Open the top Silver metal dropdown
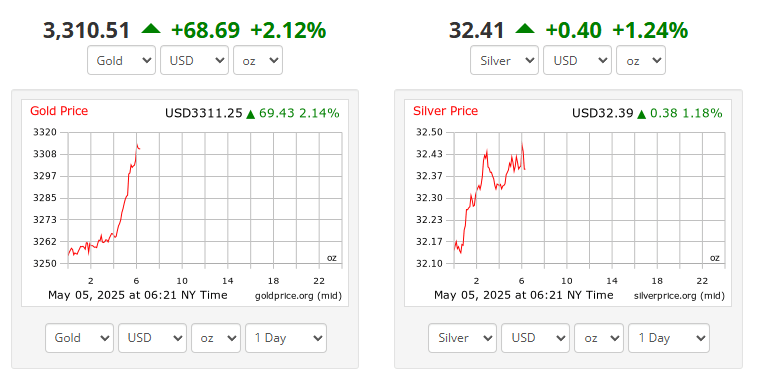763x383 pixels. [504, 60]
